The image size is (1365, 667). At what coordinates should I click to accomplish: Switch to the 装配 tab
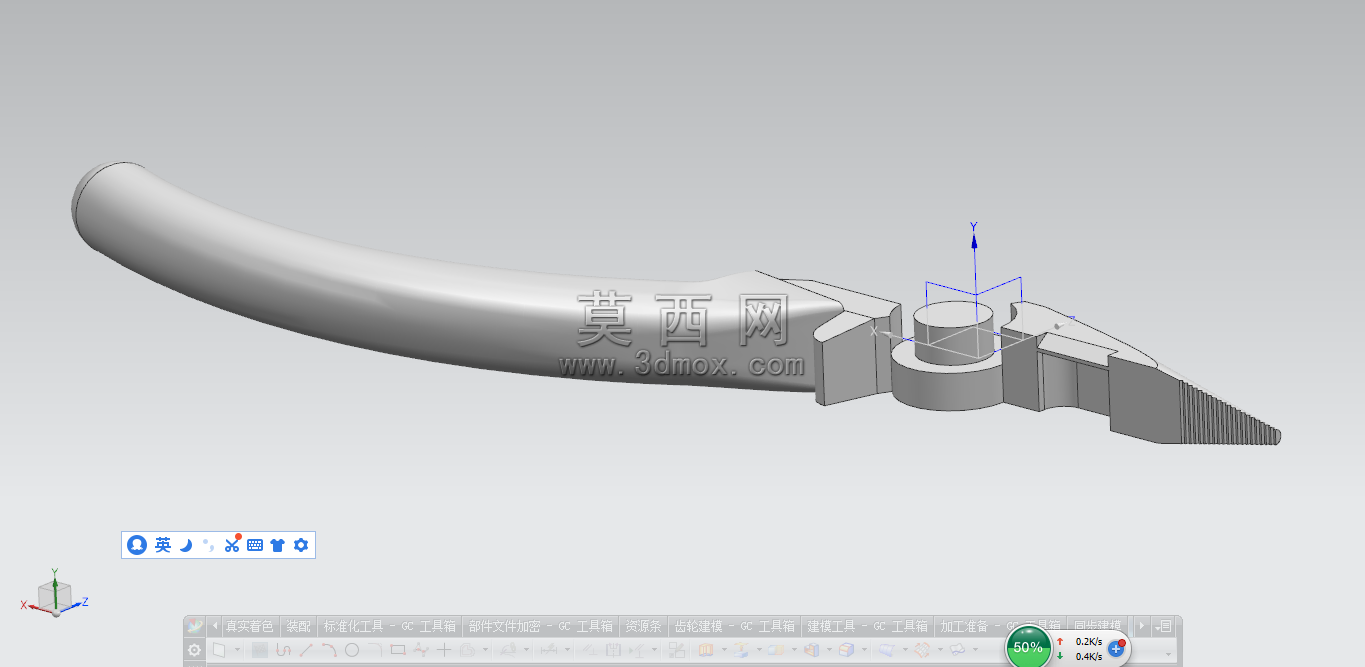coord(298,627)
